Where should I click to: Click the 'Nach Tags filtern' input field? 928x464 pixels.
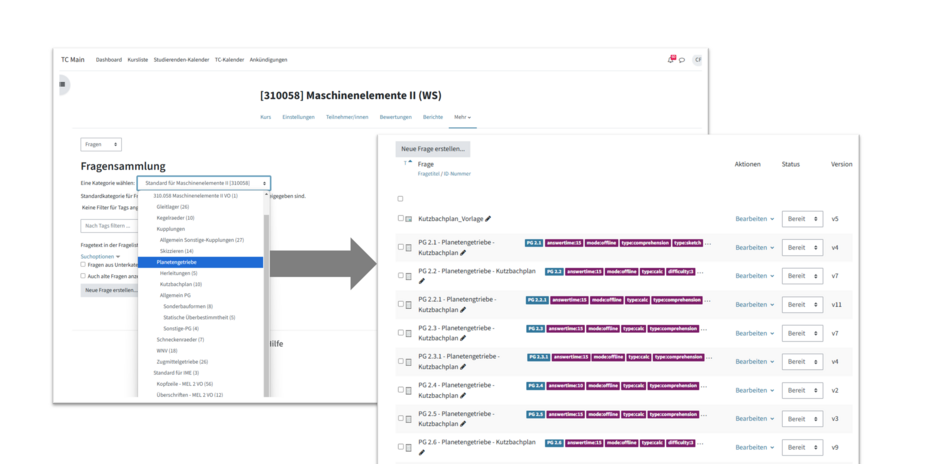(110, 225)
